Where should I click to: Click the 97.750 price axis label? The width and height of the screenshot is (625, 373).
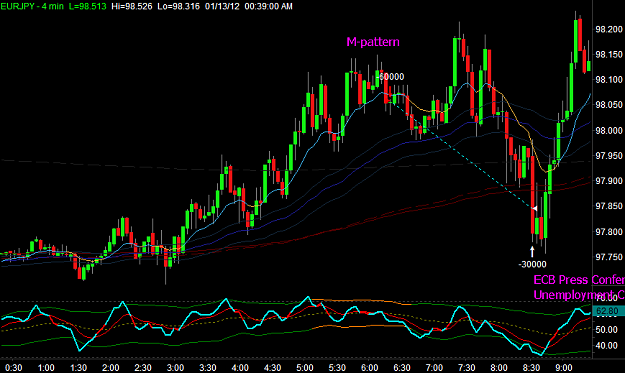pos(609,257)
